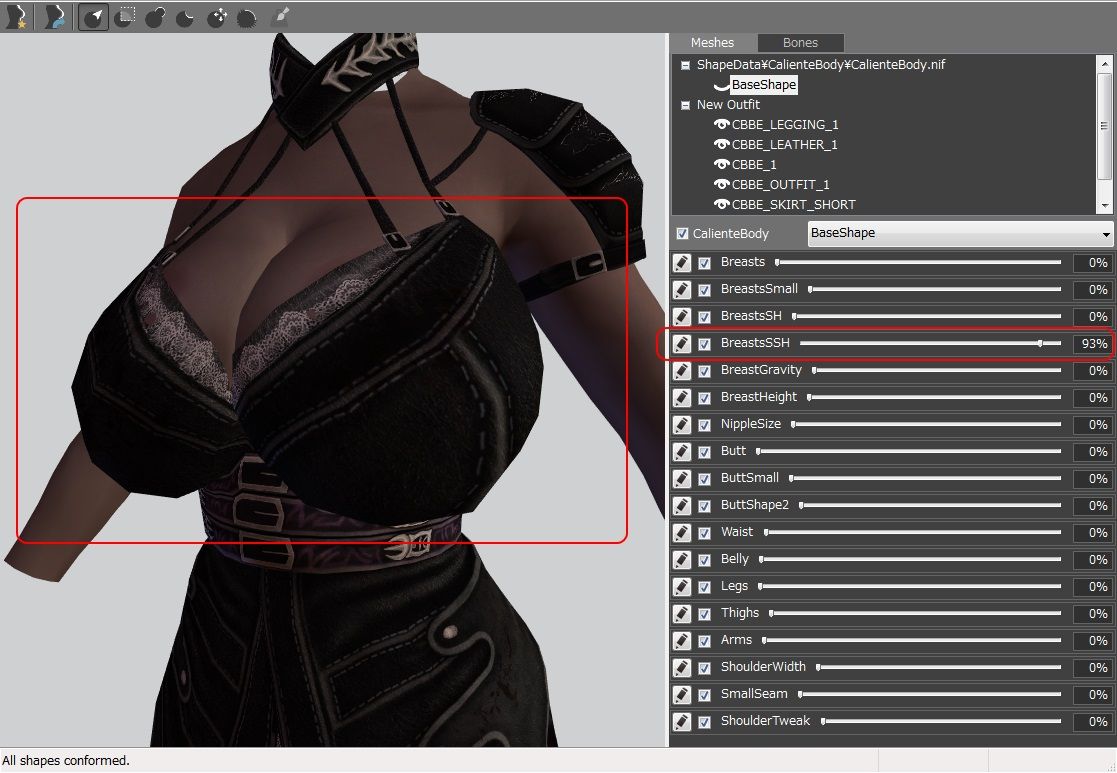1117x773 pixels.
Task: Click the edit pencil for BreastsSSH slider
Action: tap(682, 344)
